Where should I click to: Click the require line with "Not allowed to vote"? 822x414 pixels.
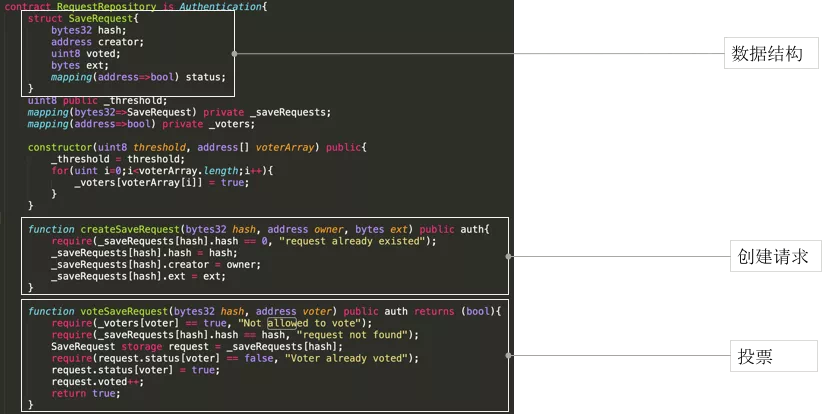(x=212, y=323)
